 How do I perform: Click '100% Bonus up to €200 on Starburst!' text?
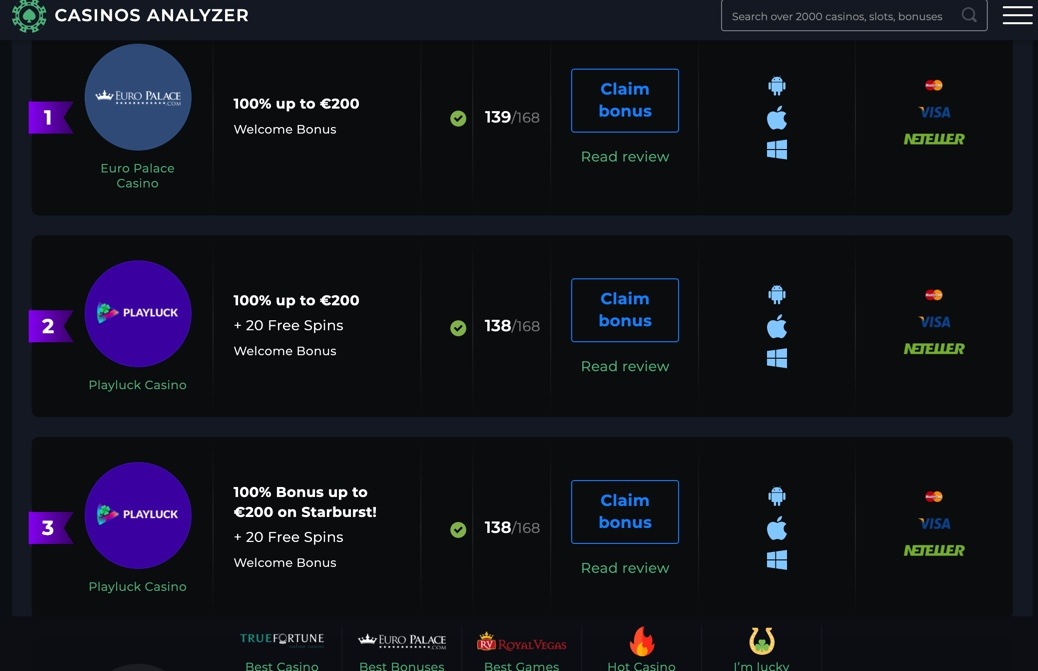click(305, 502)
